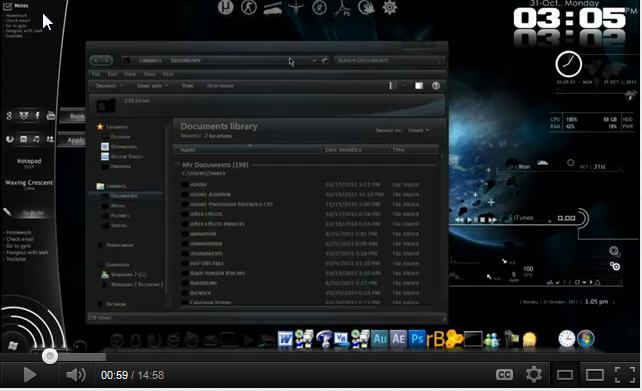This screenshot has width=642, height=391.
Task: Open the gear icon in the top launcher
Action: (x=389, y=7)
